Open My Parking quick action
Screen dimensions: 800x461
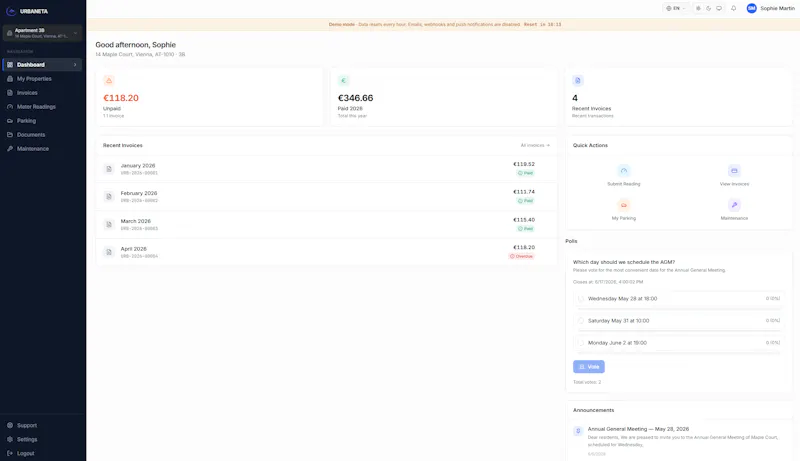pos(623,210)
